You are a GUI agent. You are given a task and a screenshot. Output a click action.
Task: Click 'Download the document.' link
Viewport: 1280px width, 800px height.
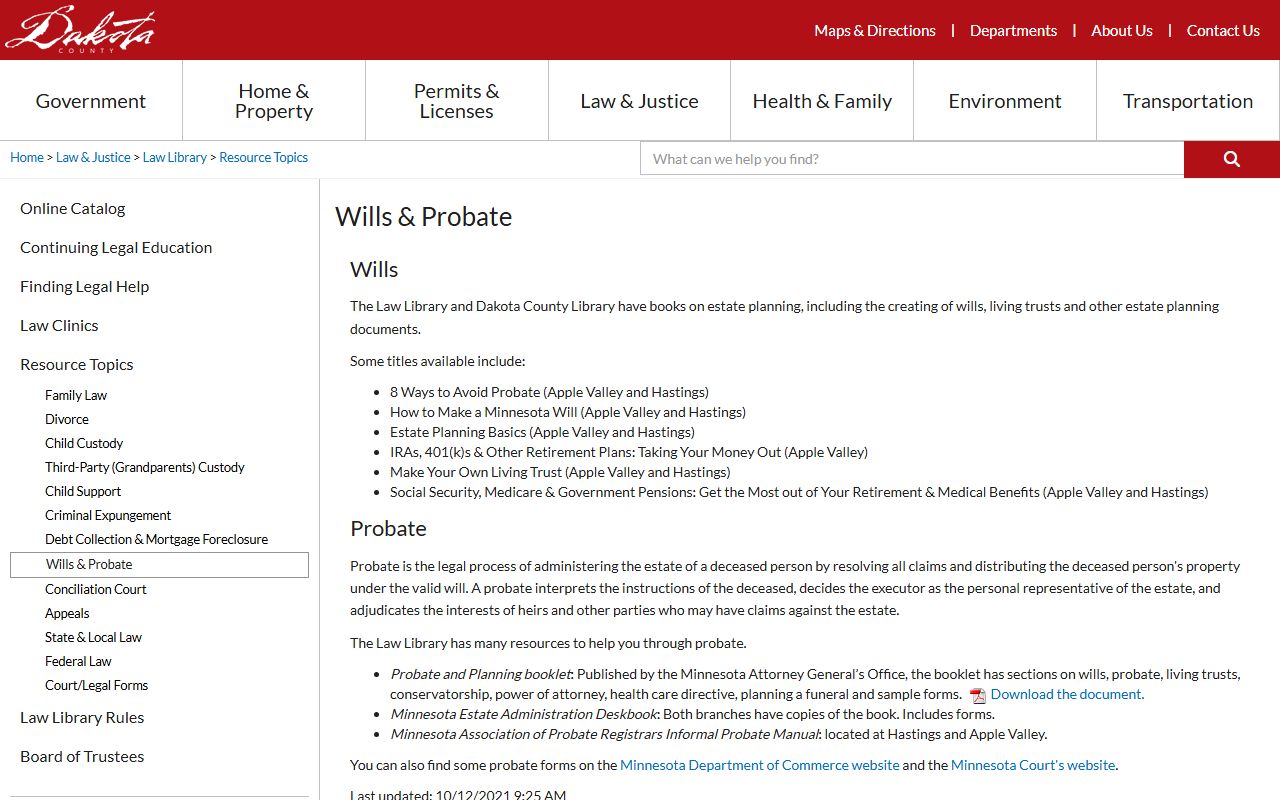click(1067, 694)
